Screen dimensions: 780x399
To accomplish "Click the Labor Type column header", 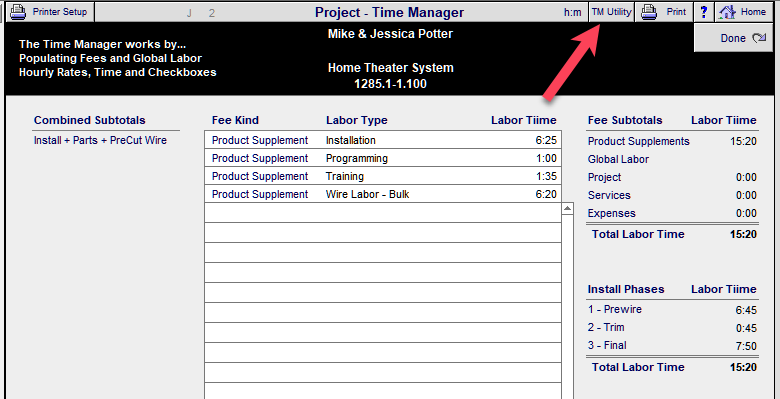I will [x=357, y=120].
